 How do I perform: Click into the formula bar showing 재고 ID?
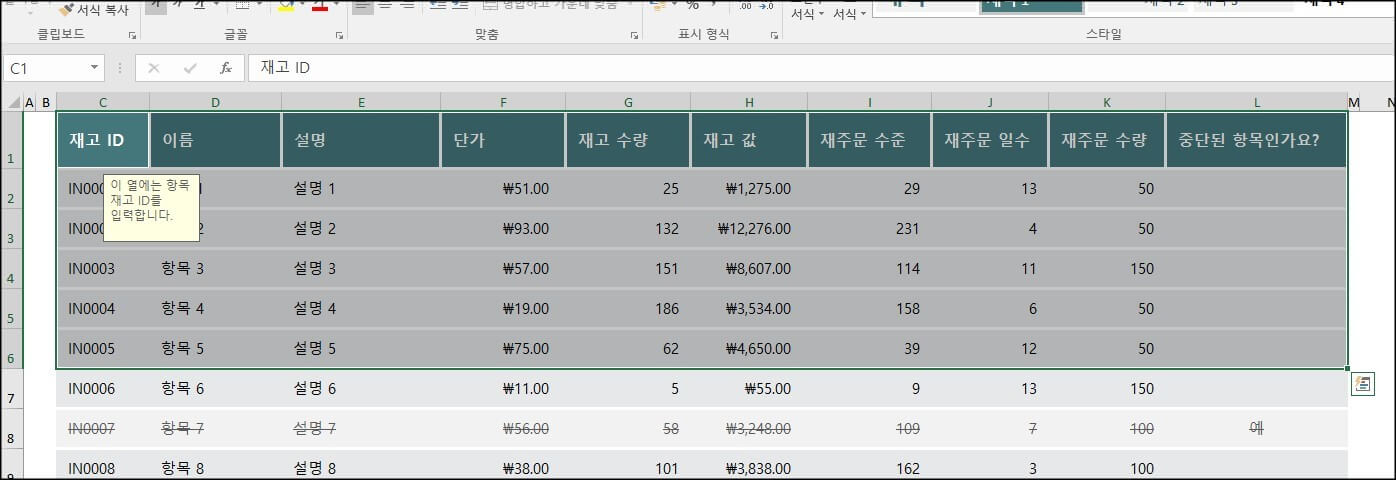(820, 68)
